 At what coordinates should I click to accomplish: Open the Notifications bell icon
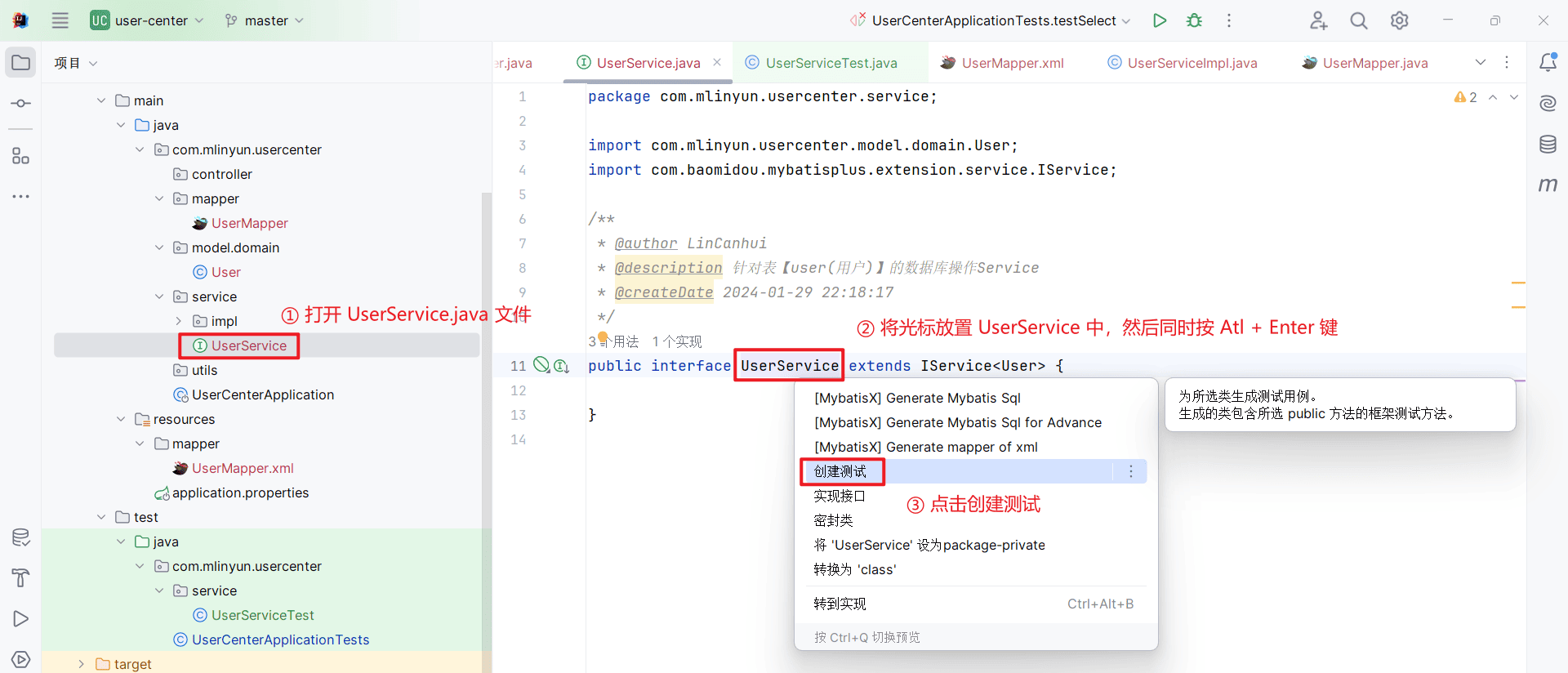coord(1548,62)
